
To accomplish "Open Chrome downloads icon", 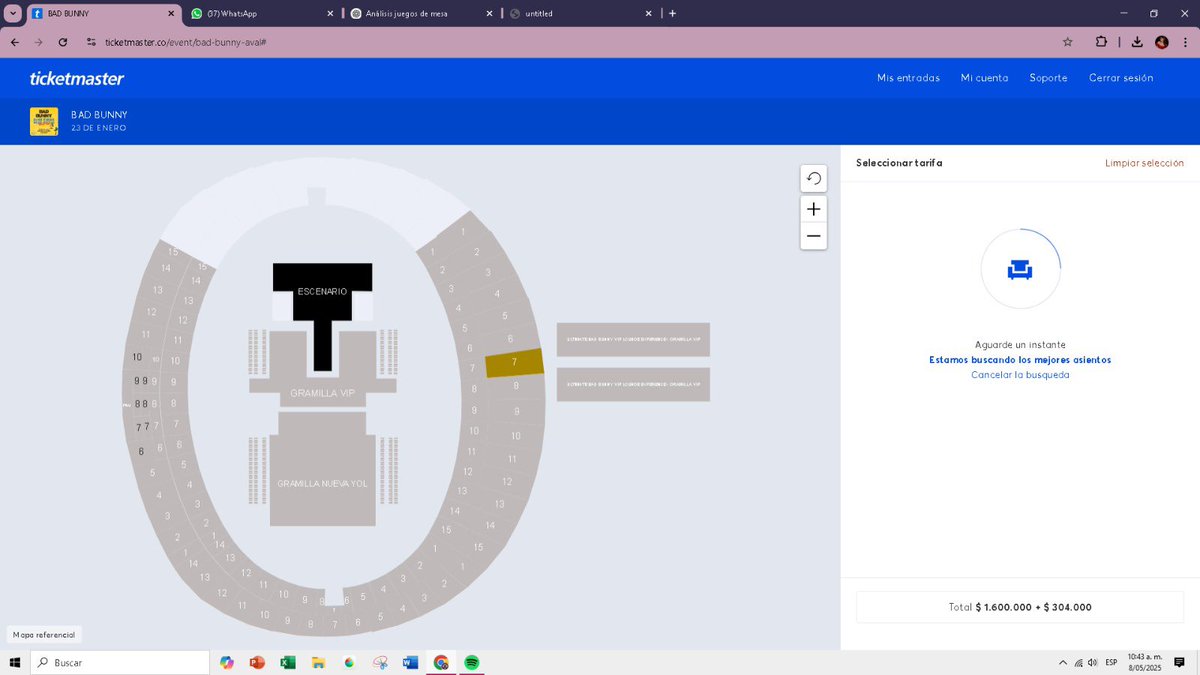I will pyautogui.click(x=1138, y=42).
